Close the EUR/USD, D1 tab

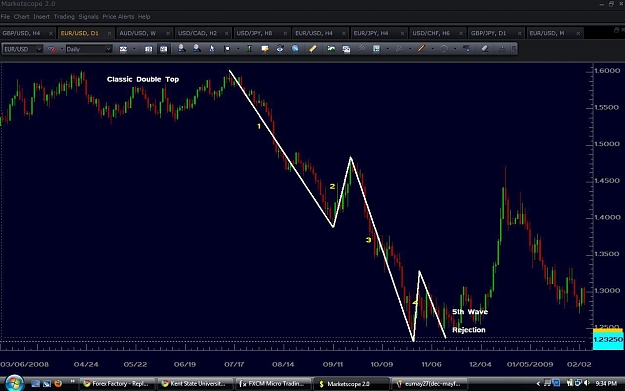[109, 33]
